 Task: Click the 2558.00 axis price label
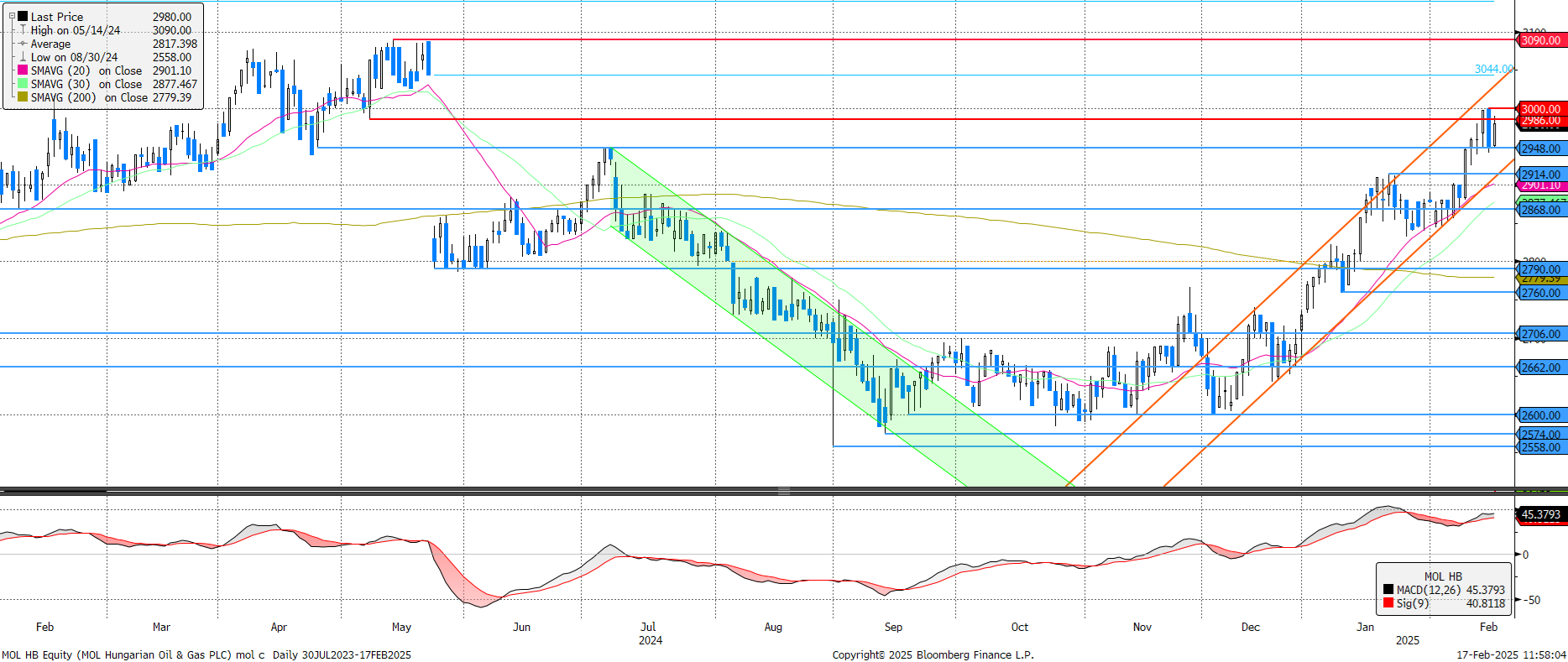1542,447
